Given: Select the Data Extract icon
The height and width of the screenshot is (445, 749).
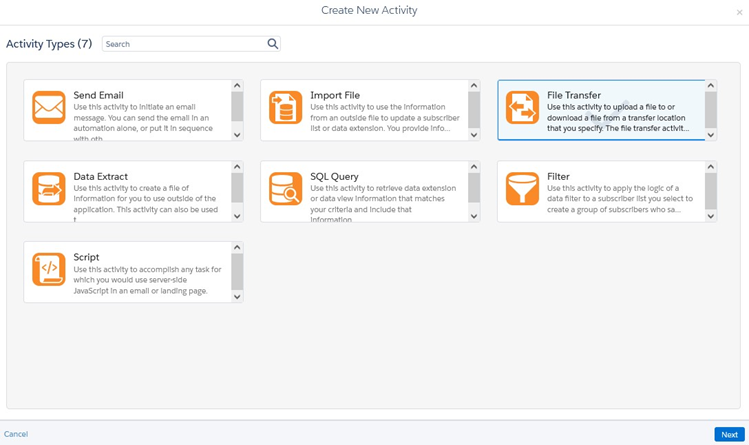Looking at the screenshot, I should coord(49,188).
